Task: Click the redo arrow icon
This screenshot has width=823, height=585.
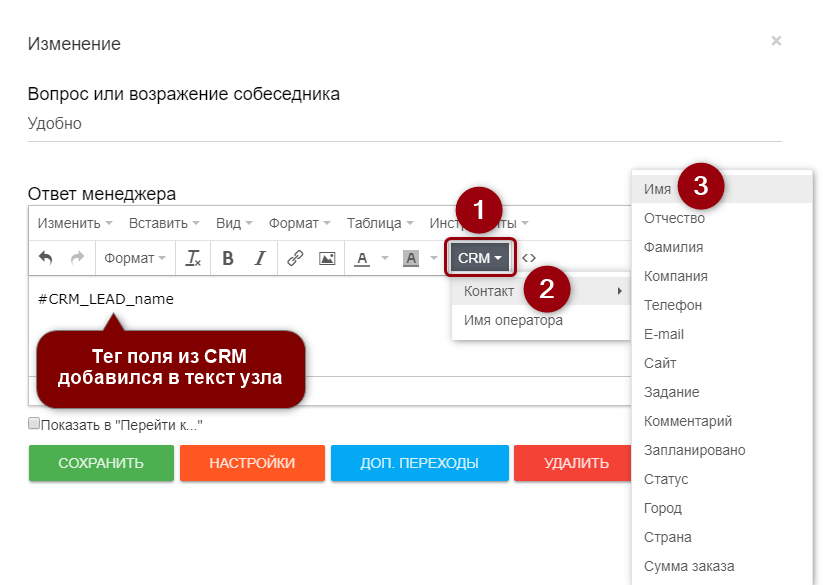Action: click(77, 258)
